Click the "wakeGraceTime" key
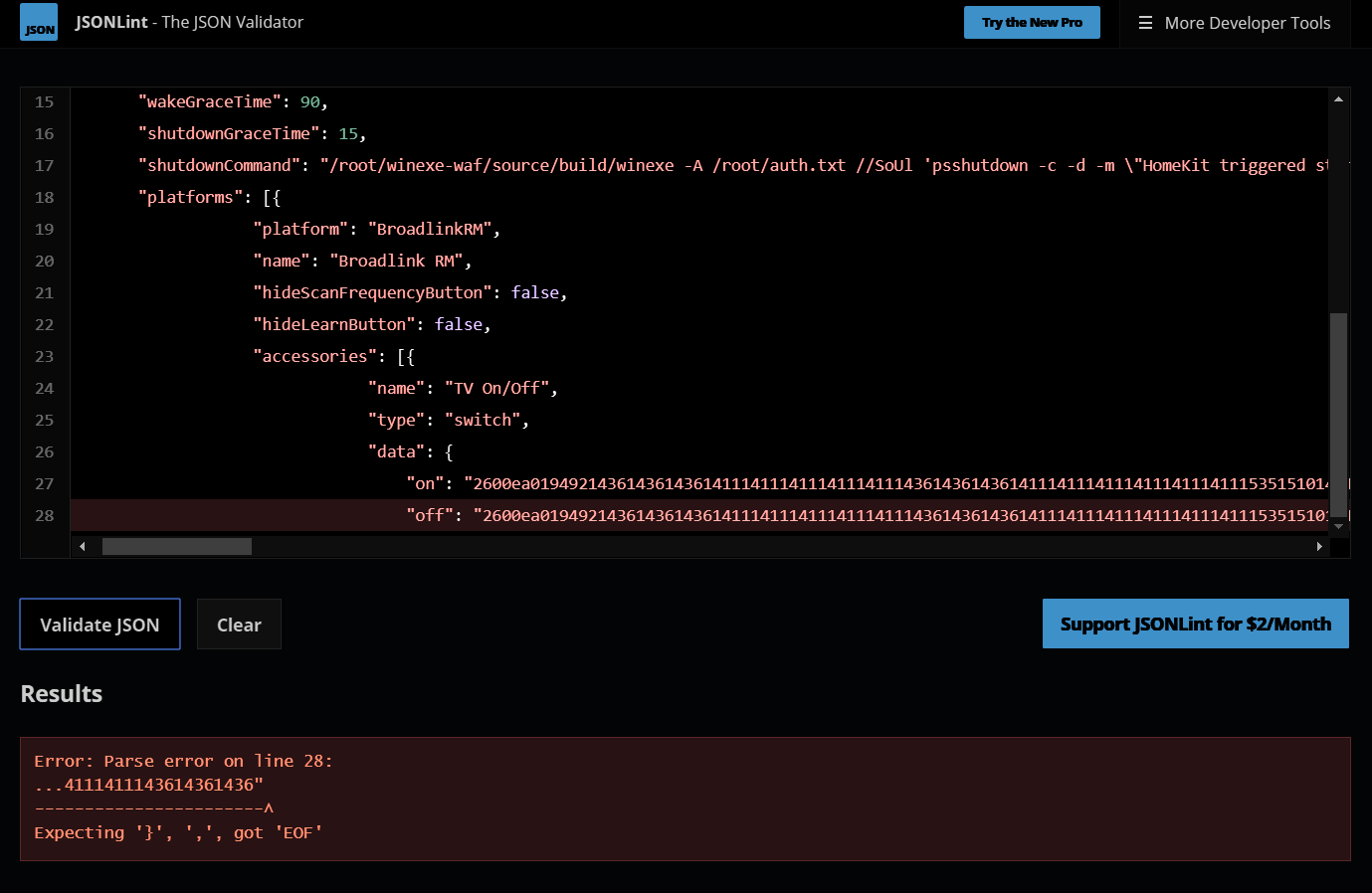 pos(209,101)
